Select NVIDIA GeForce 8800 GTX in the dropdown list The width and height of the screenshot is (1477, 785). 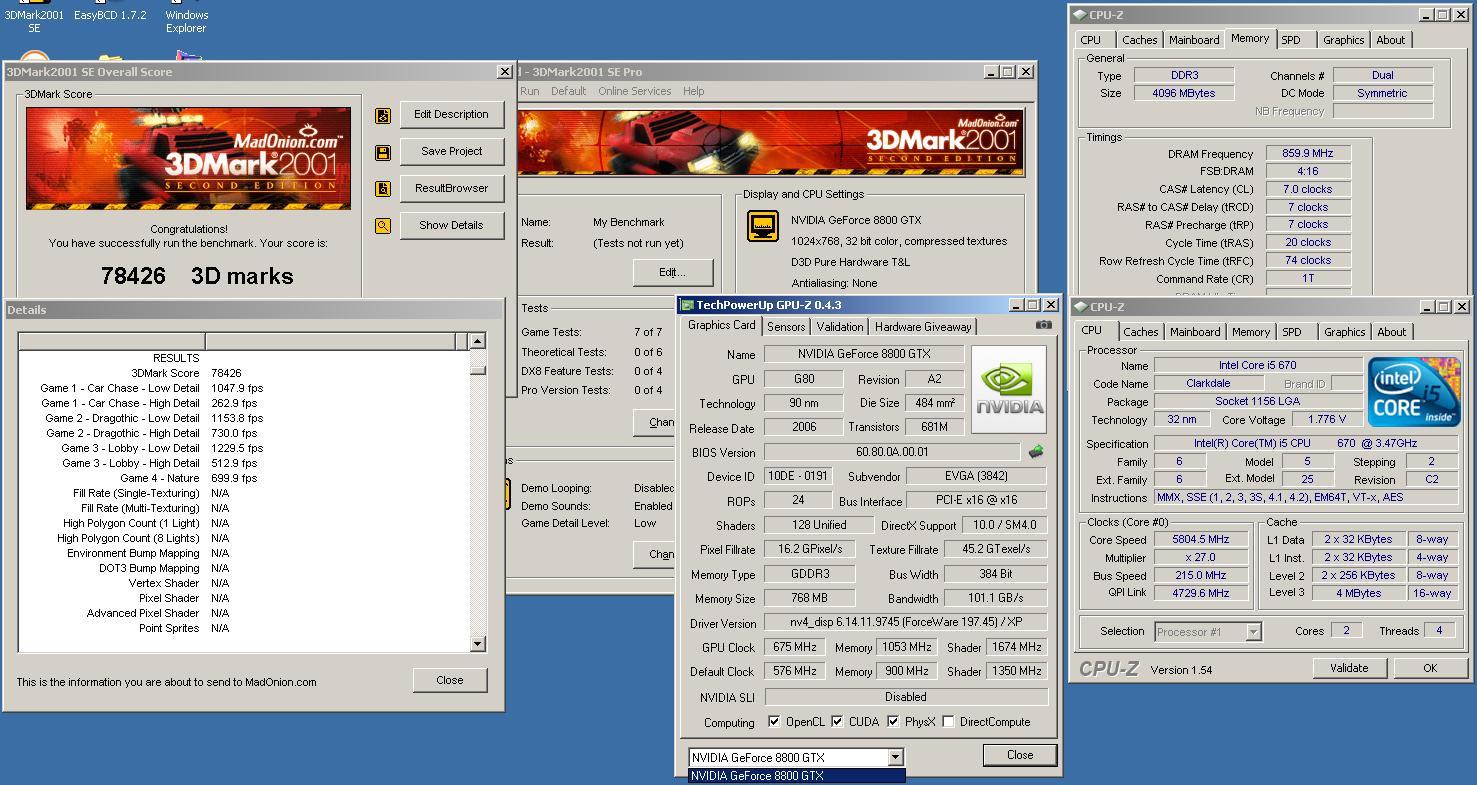click(x=796, y=776)
